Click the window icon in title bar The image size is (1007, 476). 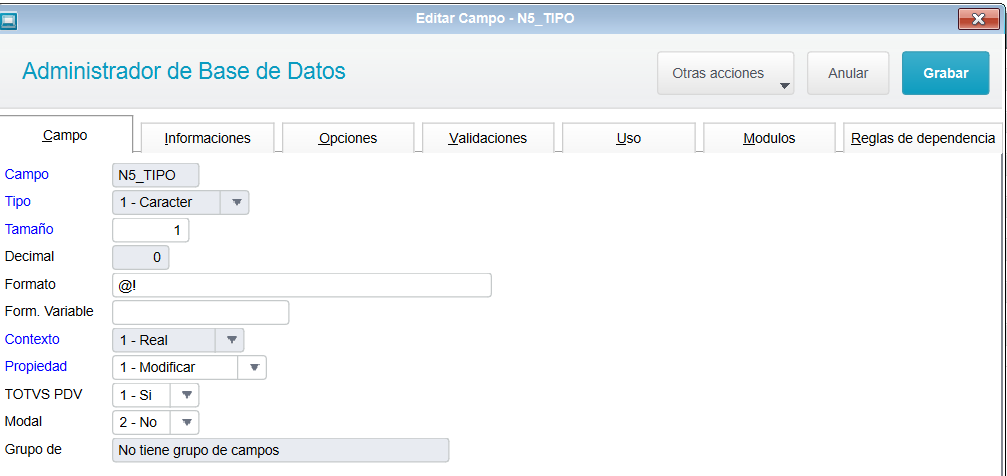(8, 21)
